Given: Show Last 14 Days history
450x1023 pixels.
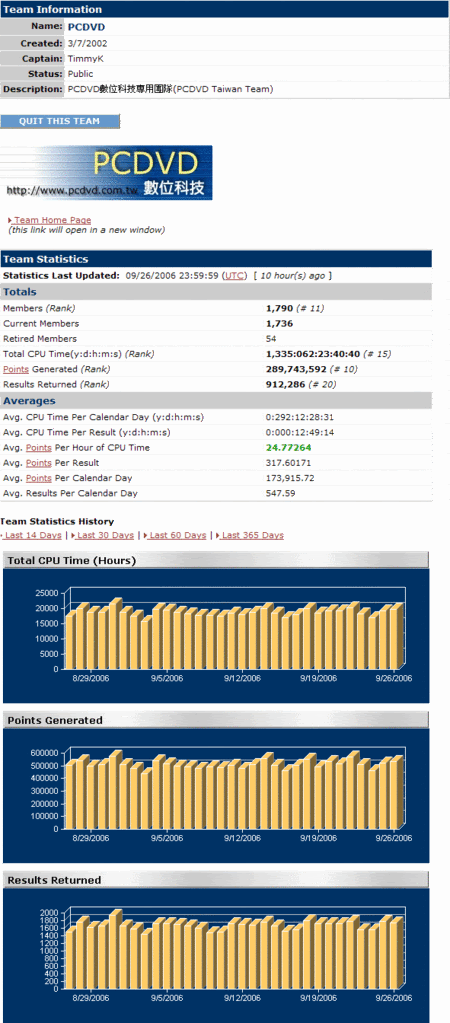Looking at the screenshot, I should (31, 535).
